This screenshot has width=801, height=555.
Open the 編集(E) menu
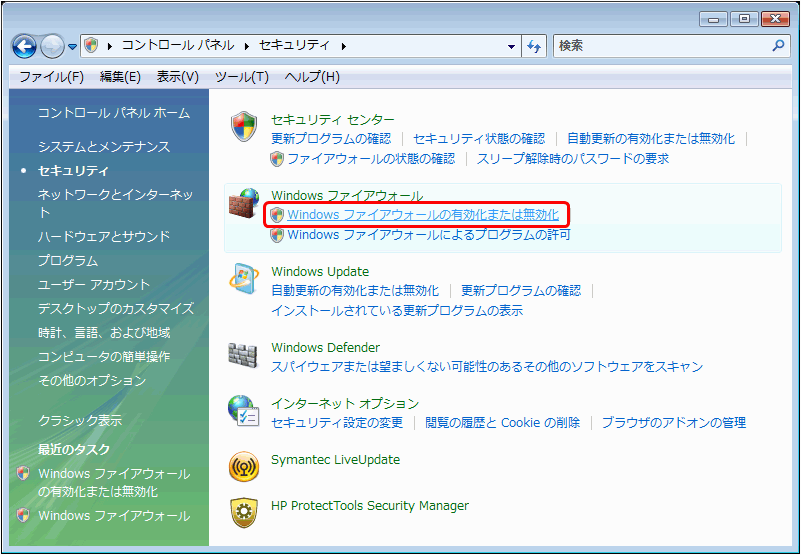(120, 77)
